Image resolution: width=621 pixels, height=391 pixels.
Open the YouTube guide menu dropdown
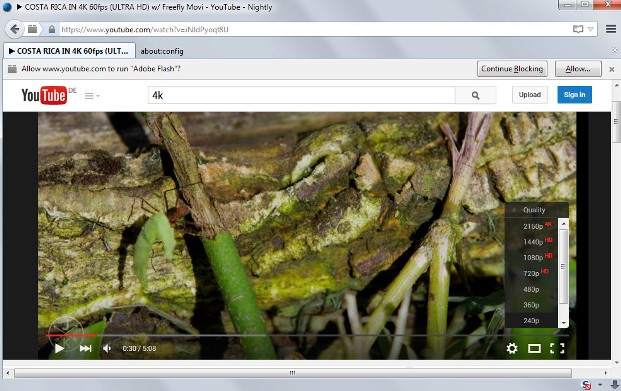tap(92, 96)
